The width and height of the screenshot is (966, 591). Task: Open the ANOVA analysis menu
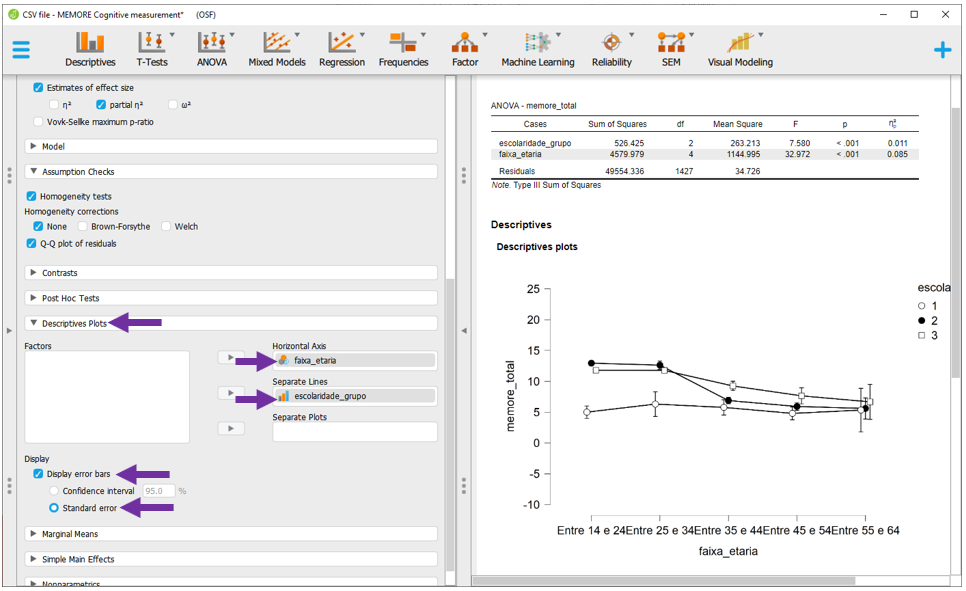point(212,49)
